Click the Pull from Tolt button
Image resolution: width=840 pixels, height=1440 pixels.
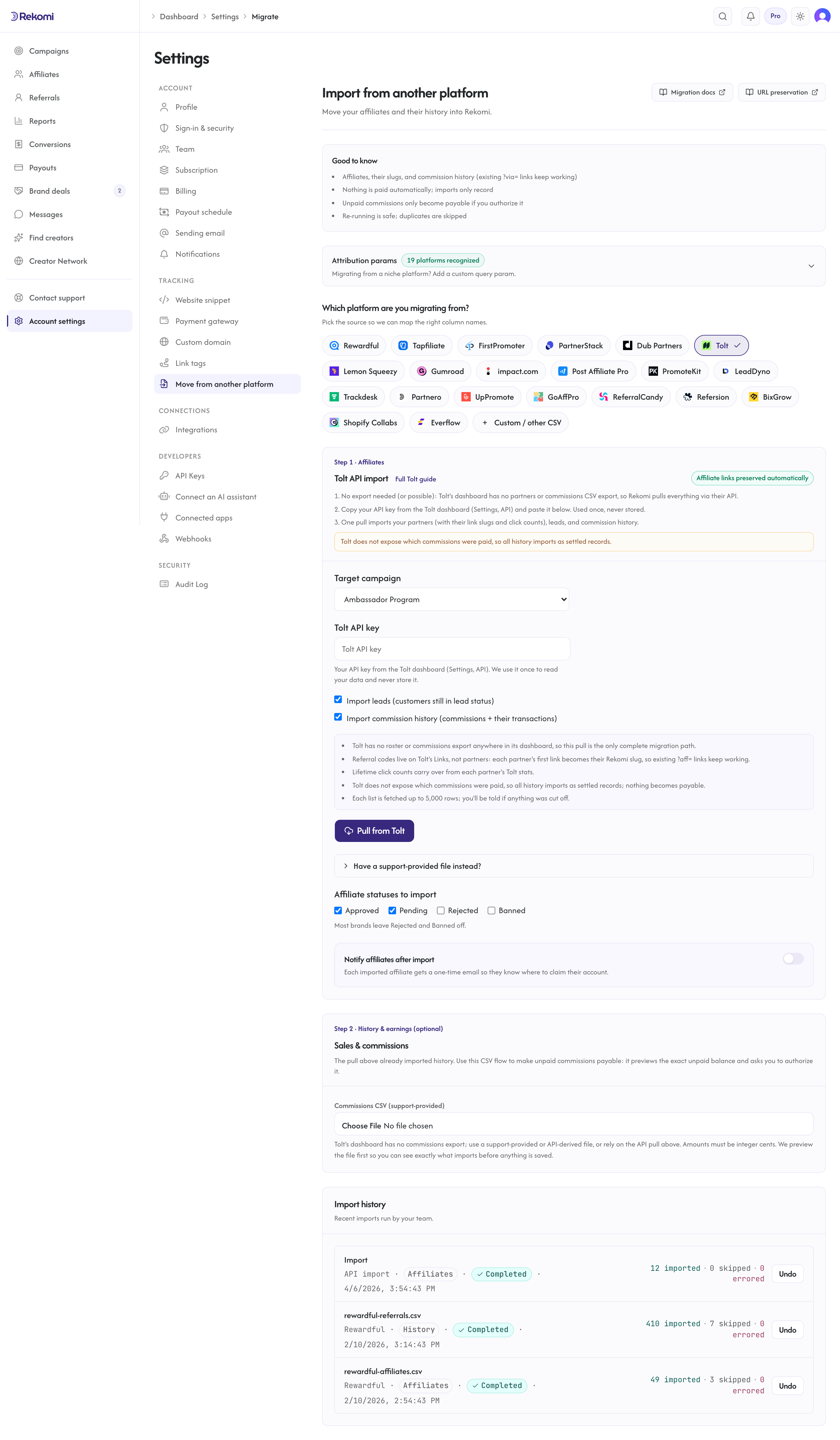[374, 831]
